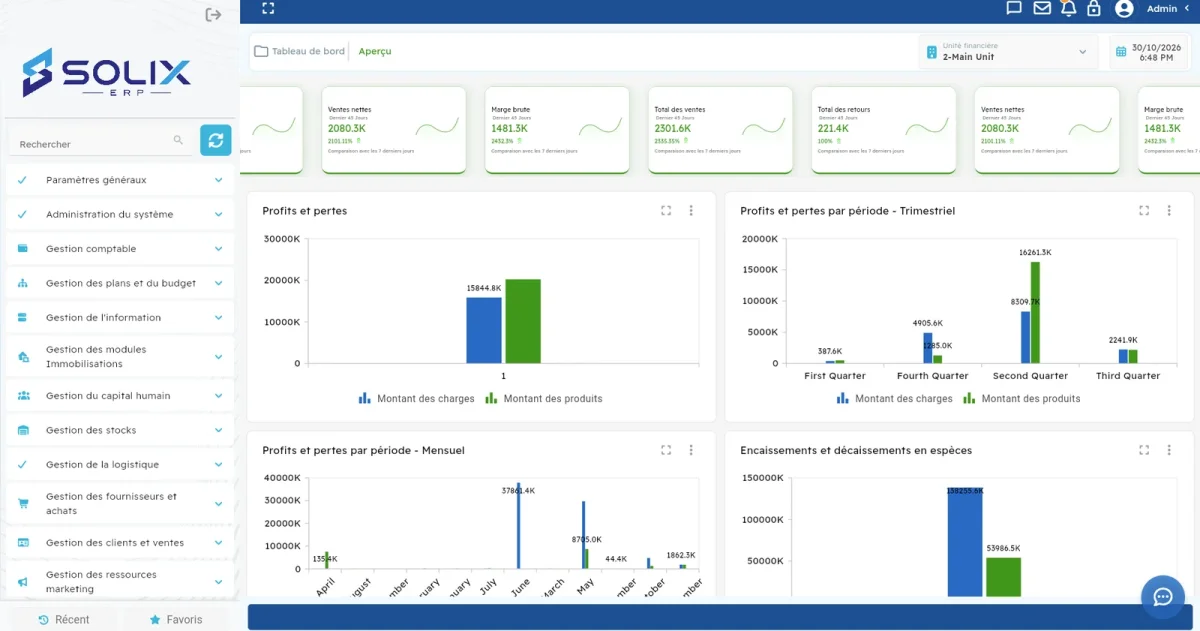Click the logout icon above the Solix logo

(x=213, y=14)
